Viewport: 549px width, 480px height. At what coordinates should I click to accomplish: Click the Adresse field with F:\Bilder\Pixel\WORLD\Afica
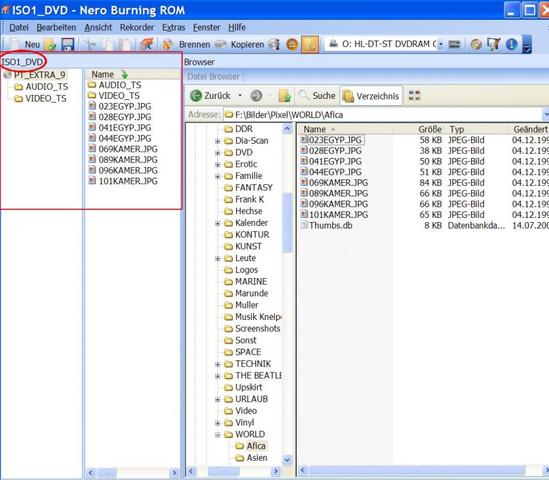(x=382, y=115)
